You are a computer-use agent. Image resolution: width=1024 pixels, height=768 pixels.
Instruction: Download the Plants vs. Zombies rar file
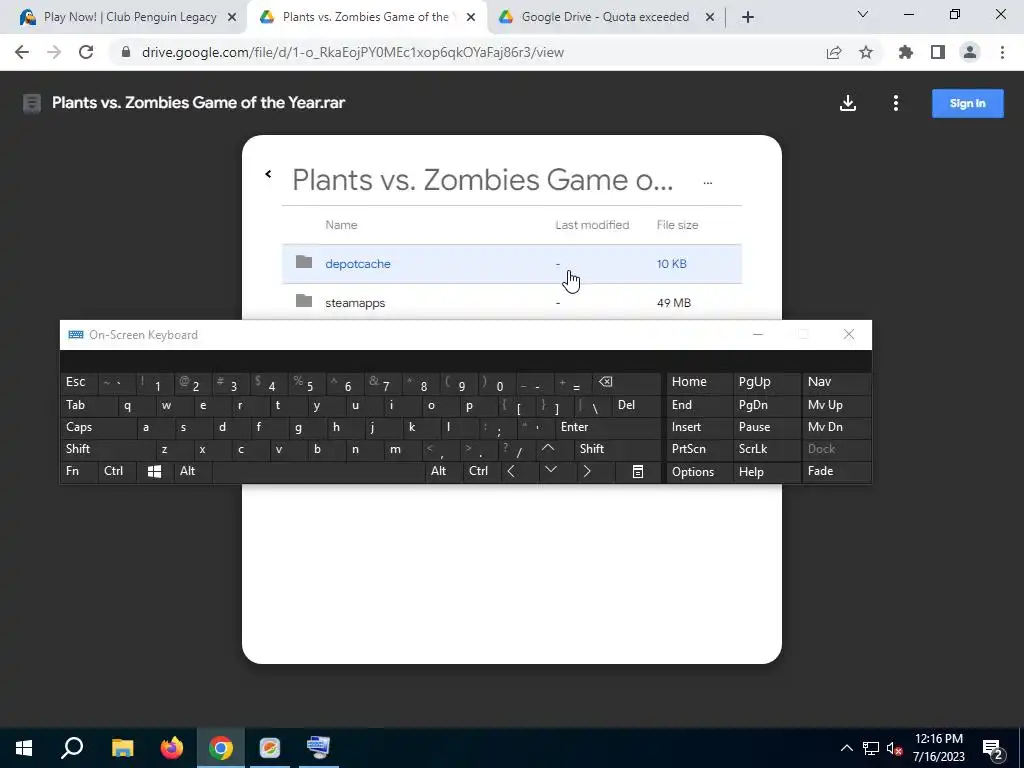pos(848,103)
